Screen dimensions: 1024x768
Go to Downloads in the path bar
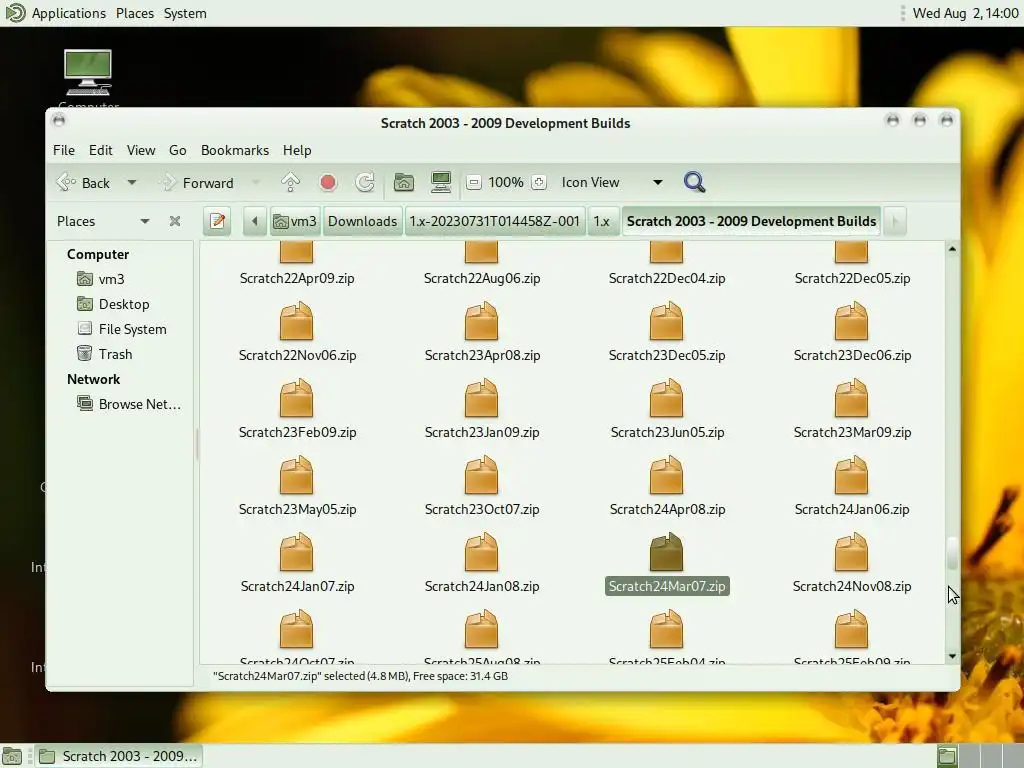point(362,221)
